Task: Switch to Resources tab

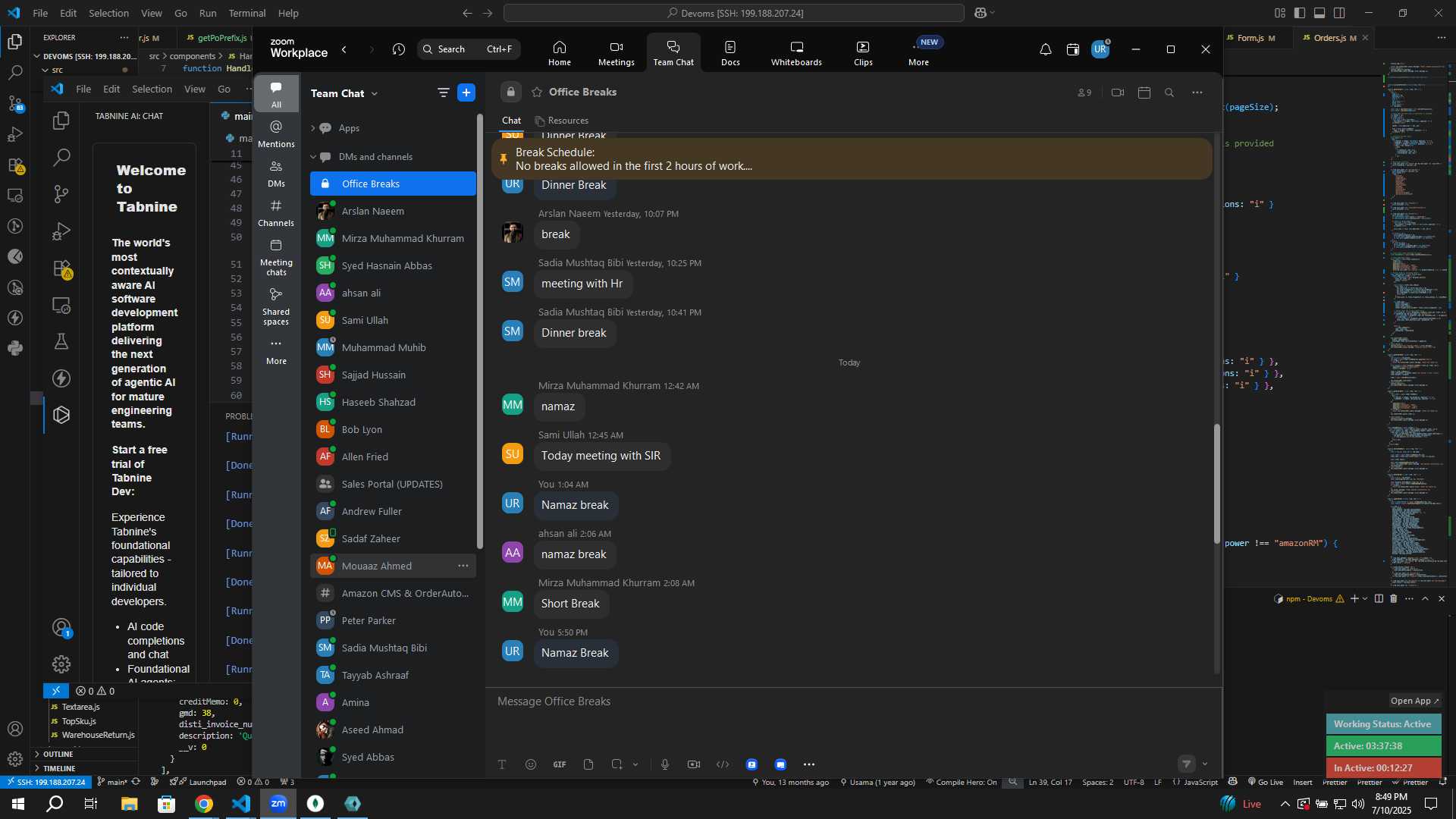Action: coord(561,121)
